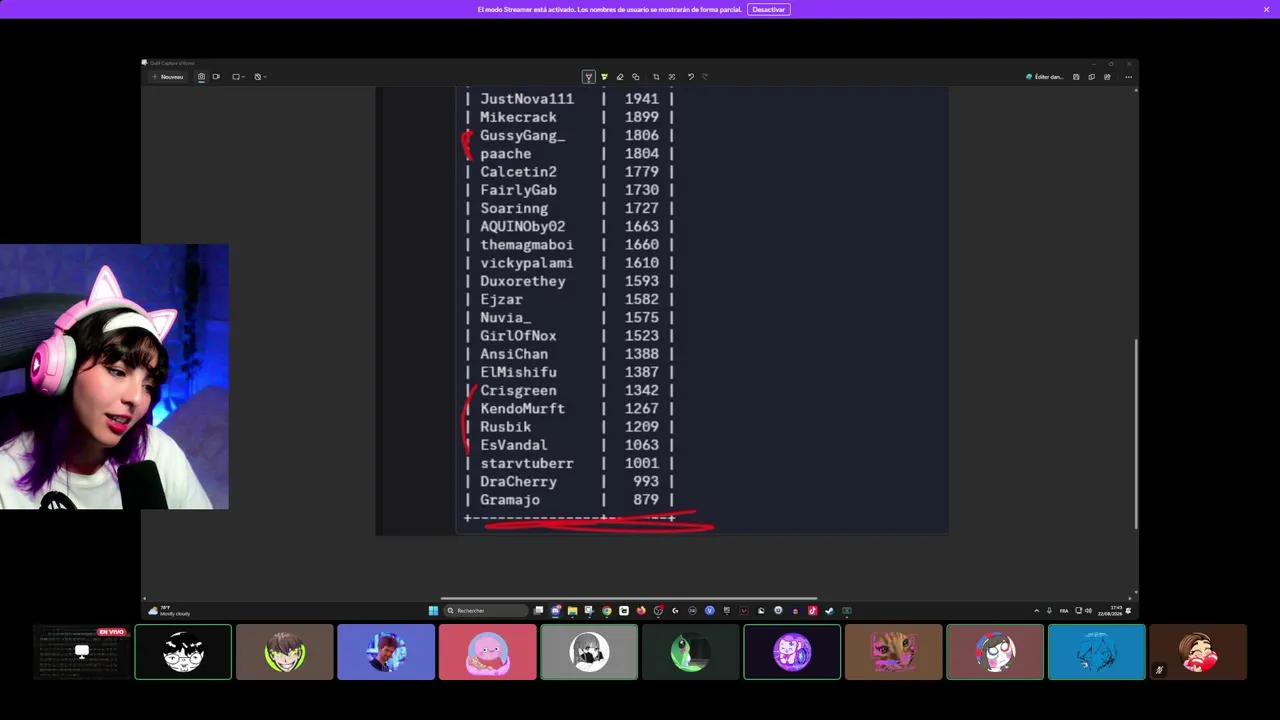
Task: Open Google Chrome from the taskbar
Action: pyautogui.click(x=607, y=610)
